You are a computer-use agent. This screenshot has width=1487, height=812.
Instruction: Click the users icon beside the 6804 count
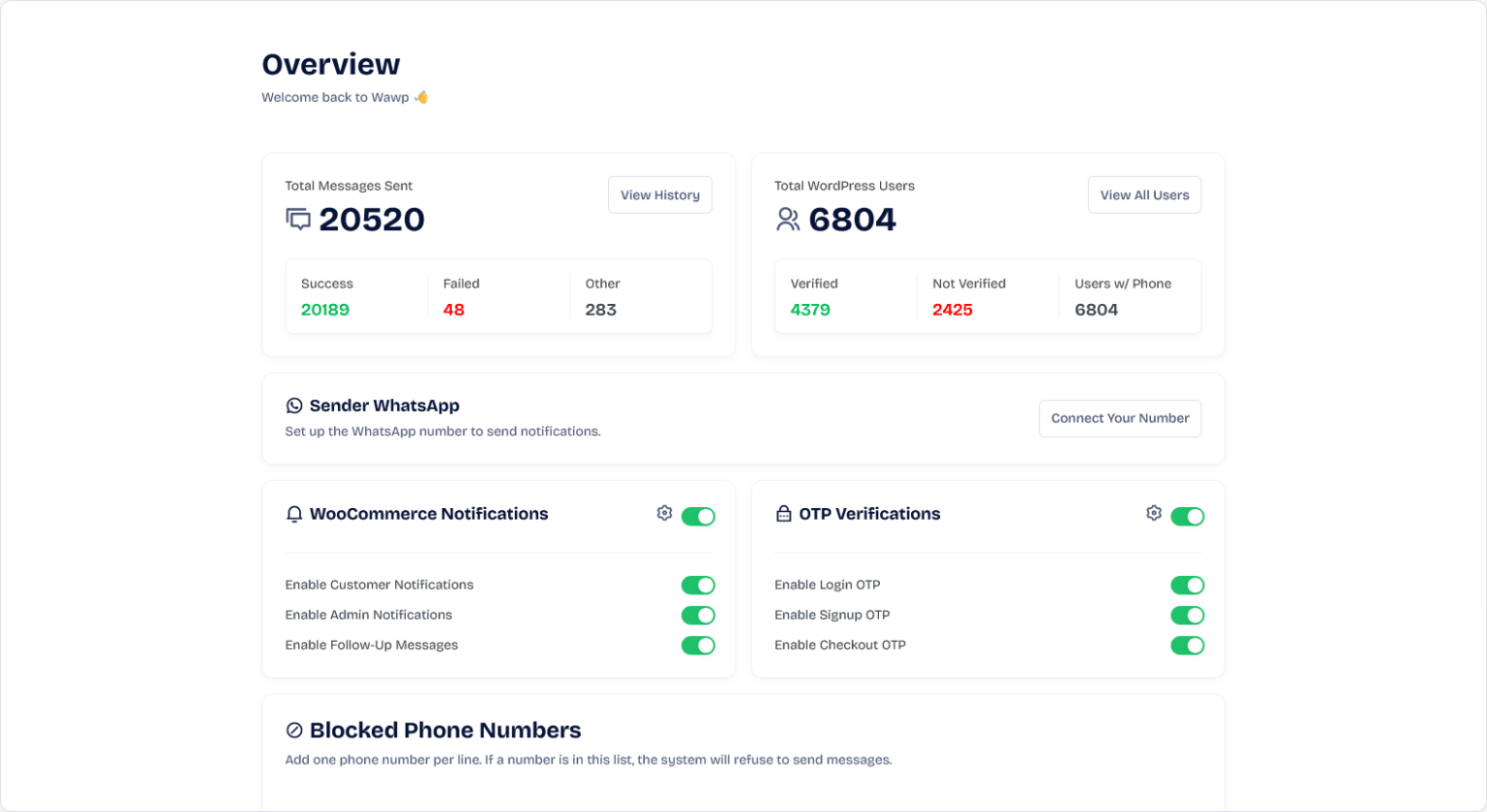coord(788,220)
